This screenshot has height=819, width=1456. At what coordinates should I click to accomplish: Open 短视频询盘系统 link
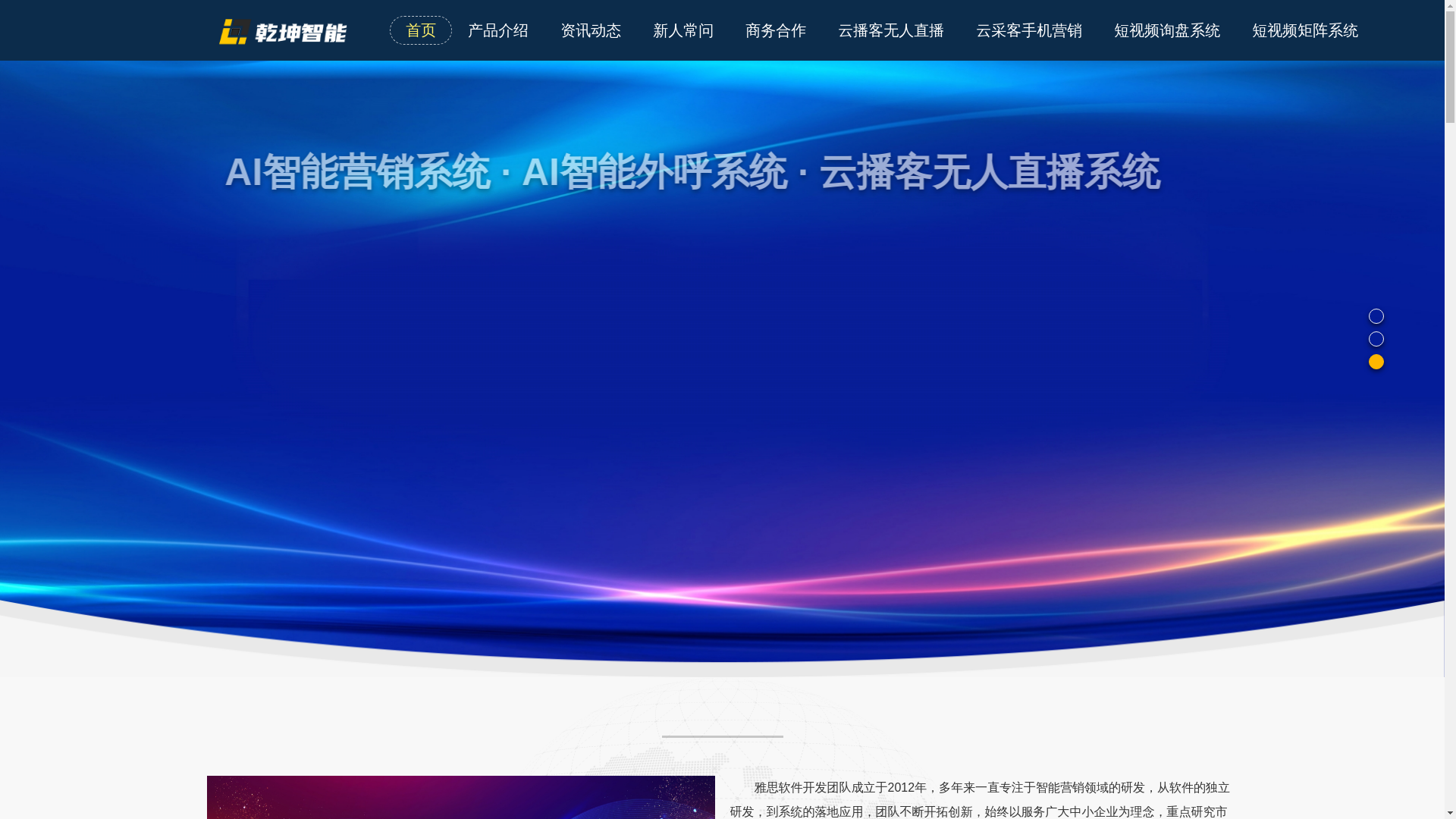tap(1167, 30)
